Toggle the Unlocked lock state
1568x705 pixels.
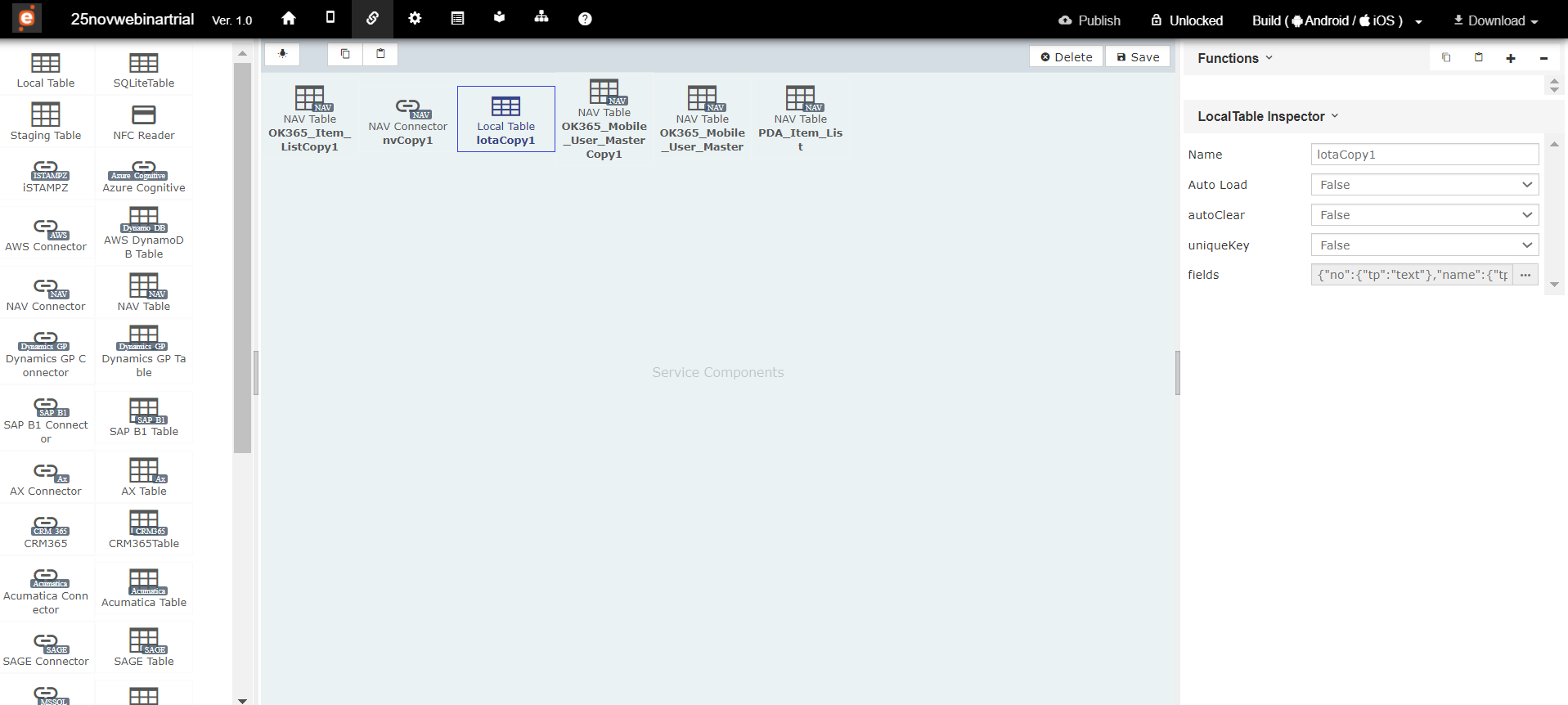[x=1187, y=20]
